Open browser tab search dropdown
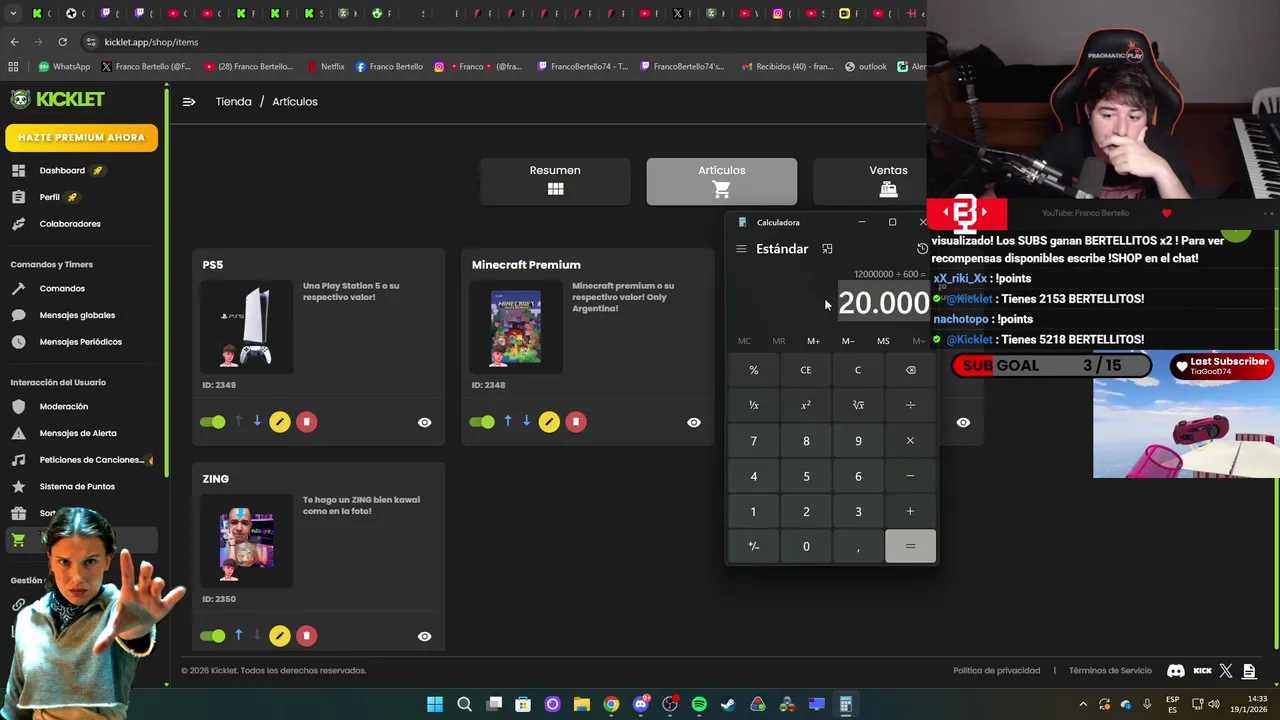The width and height of the screenshot is (1280, 720). (x=13, y=13)
